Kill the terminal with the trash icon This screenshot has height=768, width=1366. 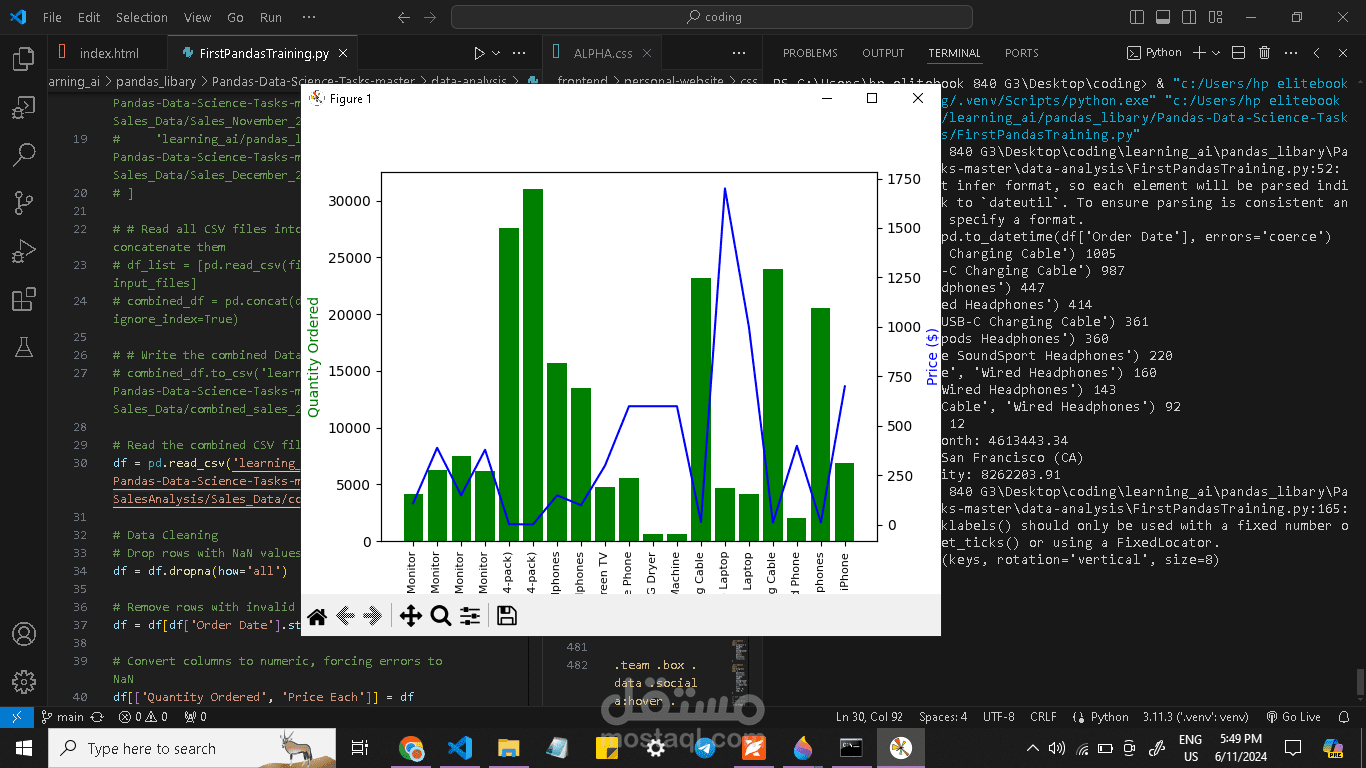click(1263, 52)
